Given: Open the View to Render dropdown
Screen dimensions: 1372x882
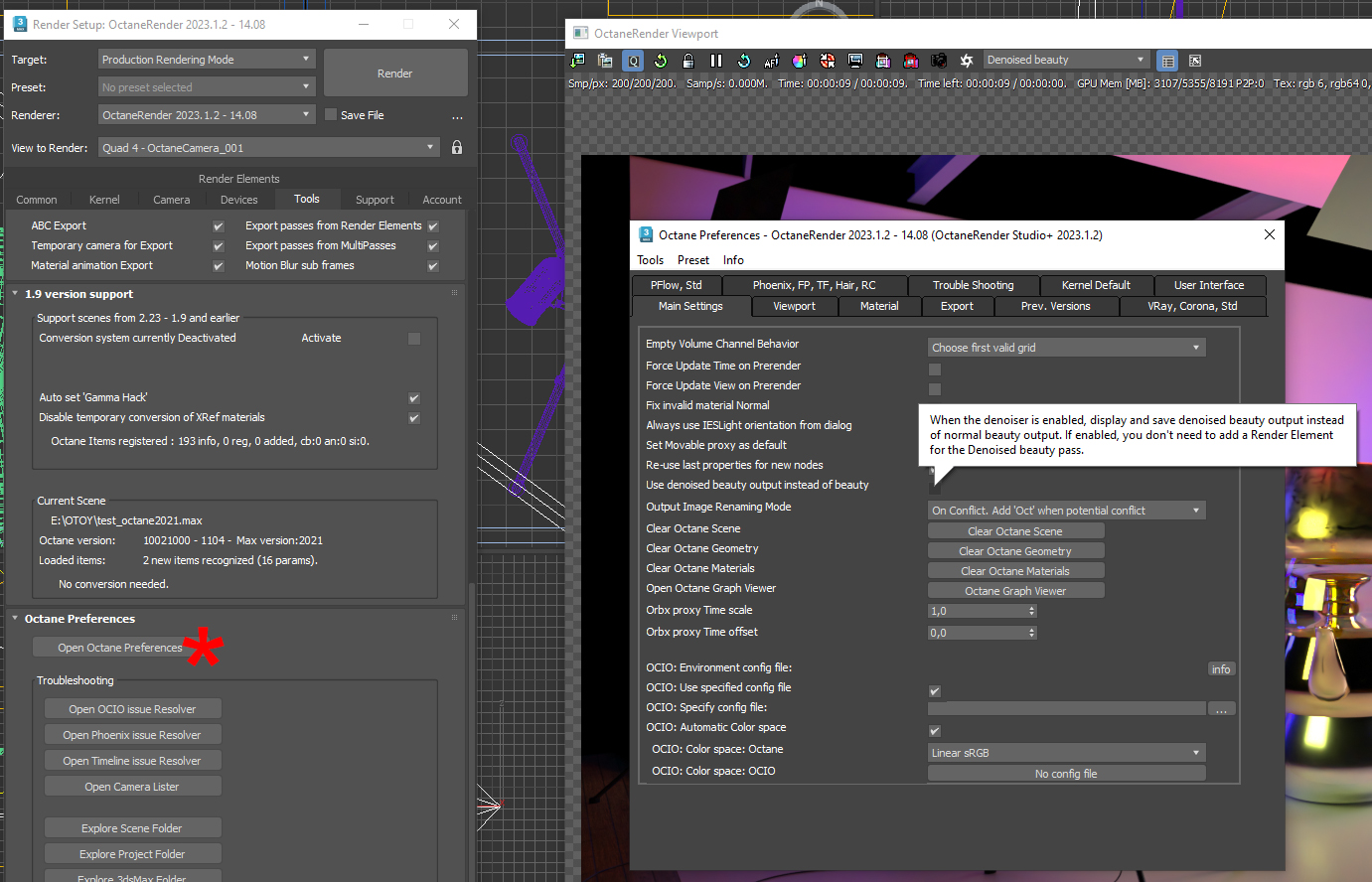Looking at the screenshot, I should (268, 148).
